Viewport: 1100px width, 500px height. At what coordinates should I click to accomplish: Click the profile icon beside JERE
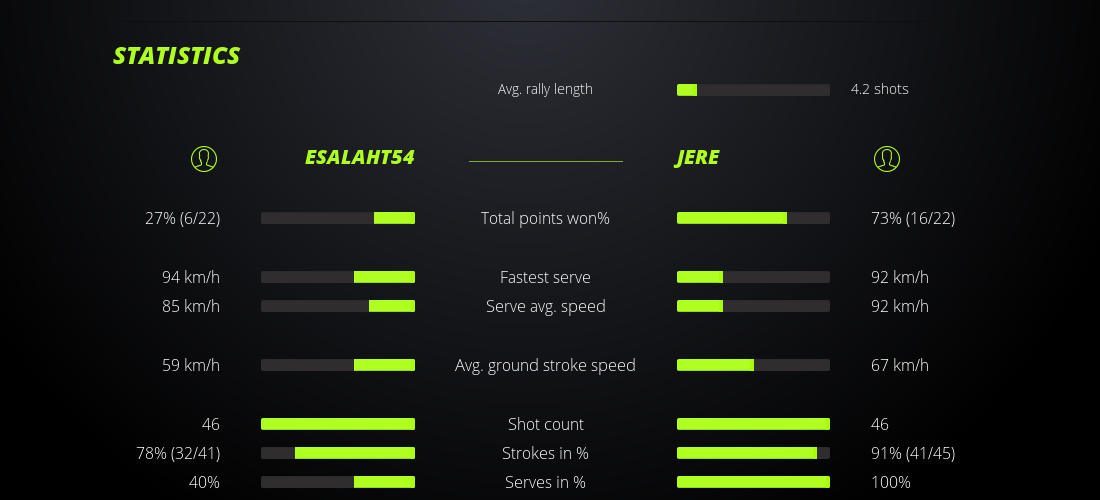tap(886, 158)
